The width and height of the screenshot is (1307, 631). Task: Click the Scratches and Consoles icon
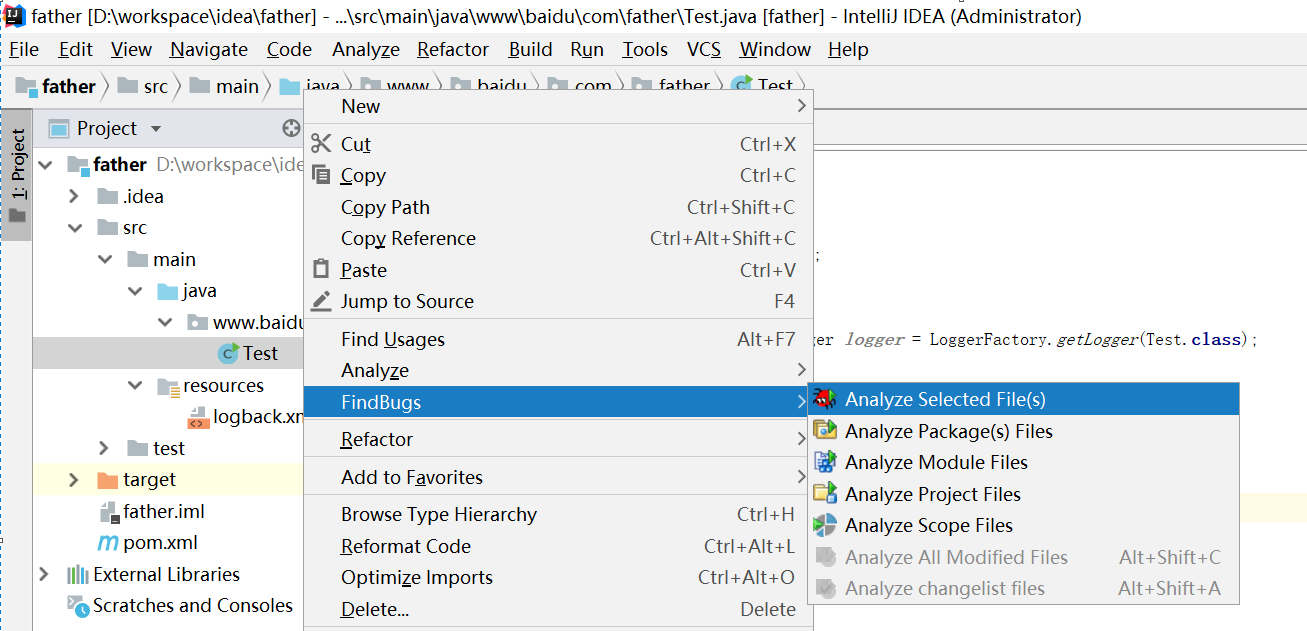point(77,605)
